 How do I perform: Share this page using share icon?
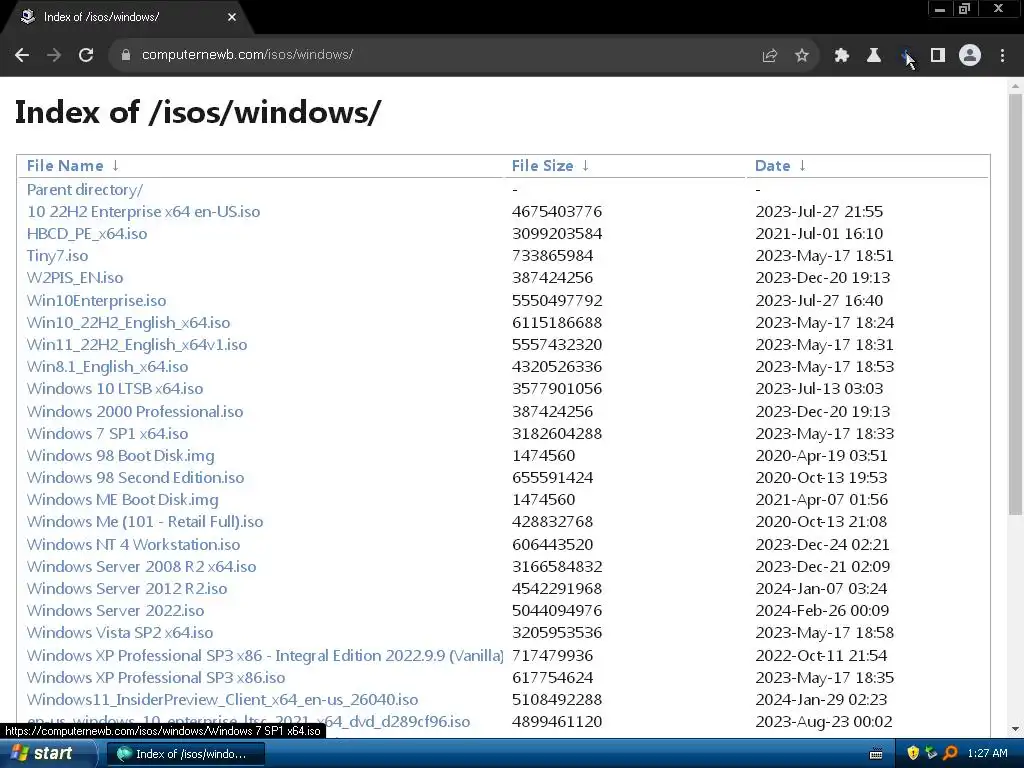[770, 56]
